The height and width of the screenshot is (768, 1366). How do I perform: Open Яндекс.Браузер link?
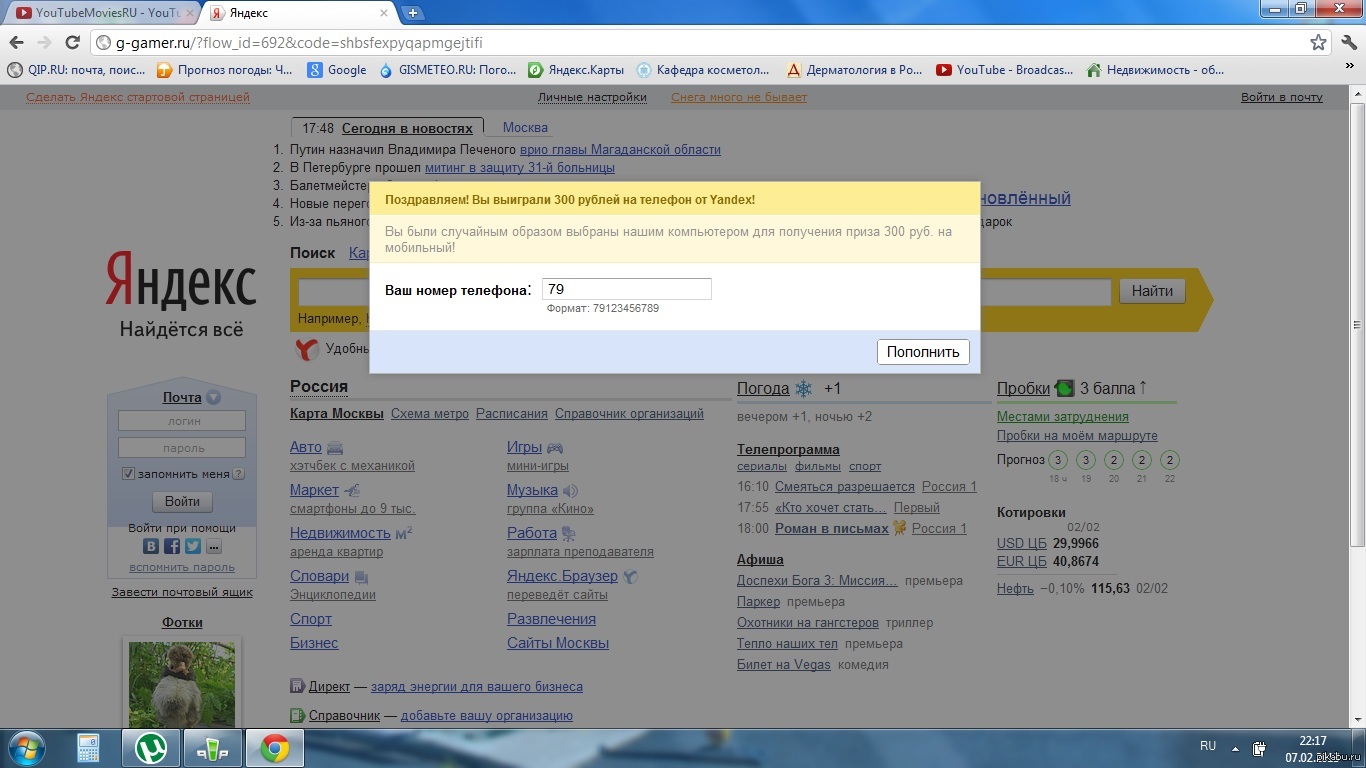point(562,576)
